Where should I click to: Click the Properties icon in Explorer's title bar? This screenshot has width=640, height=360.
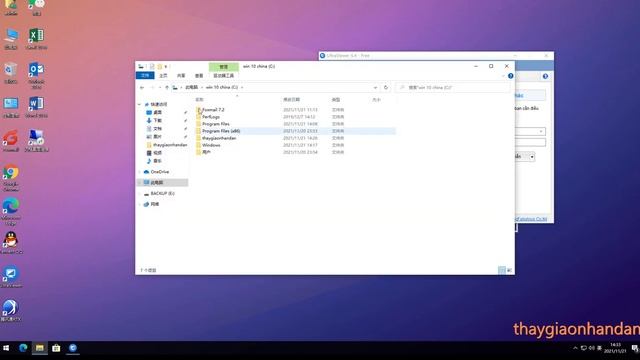pos(152,66)
